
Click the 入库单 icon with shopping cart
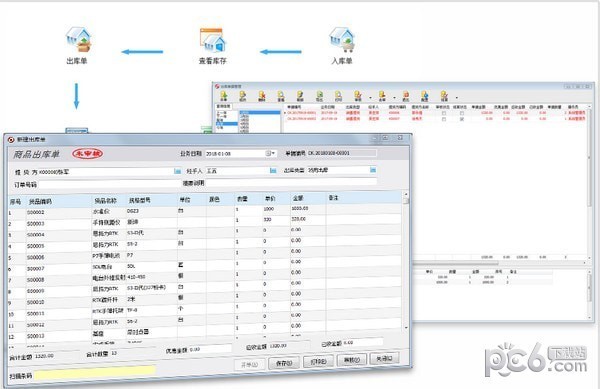click(x=342, y=40)
